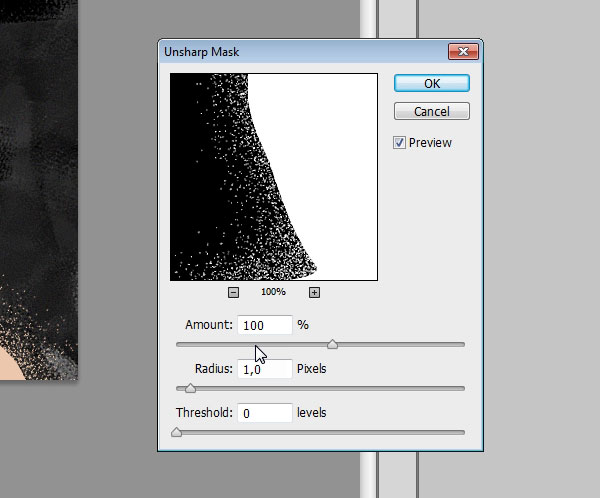Click the black and white filter preview
600x498 pixels.
click(x=274, y=177)
